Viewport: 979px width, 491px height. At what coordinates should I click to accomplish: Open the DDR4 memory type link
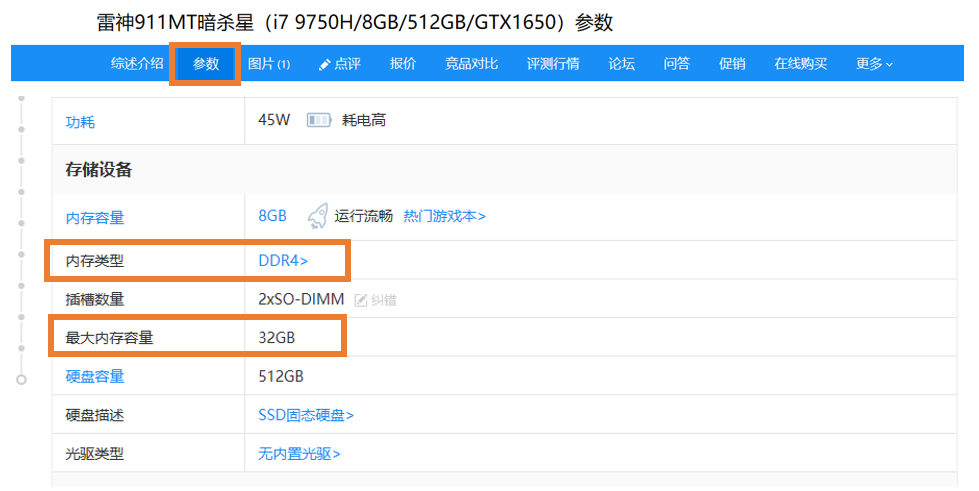(283, 261)
